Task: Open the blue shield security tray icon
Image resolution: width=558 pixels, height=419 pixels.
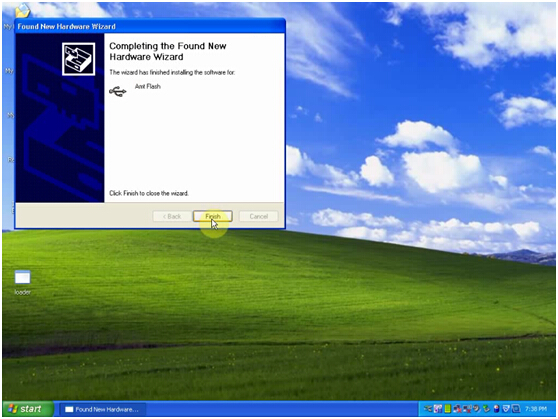Action: tap(506, 408)
